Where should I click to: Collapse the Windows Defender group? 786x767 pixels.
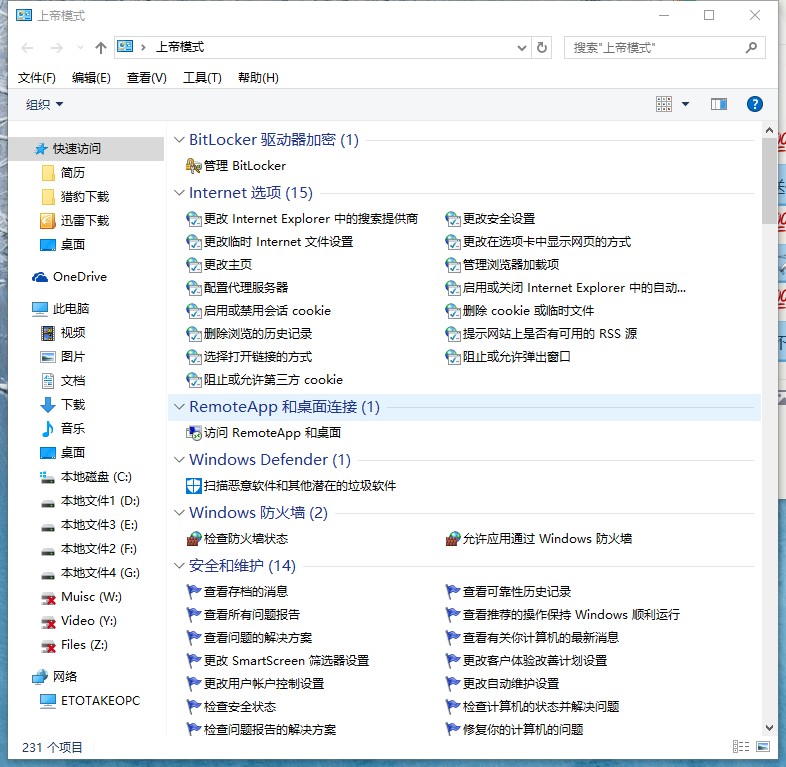[x=179, y=460]
